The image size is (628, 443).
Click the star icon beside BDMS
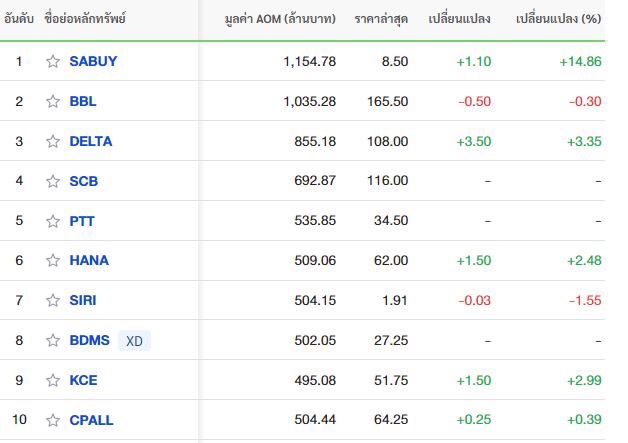pyautogui.click(x=53, y=340)
